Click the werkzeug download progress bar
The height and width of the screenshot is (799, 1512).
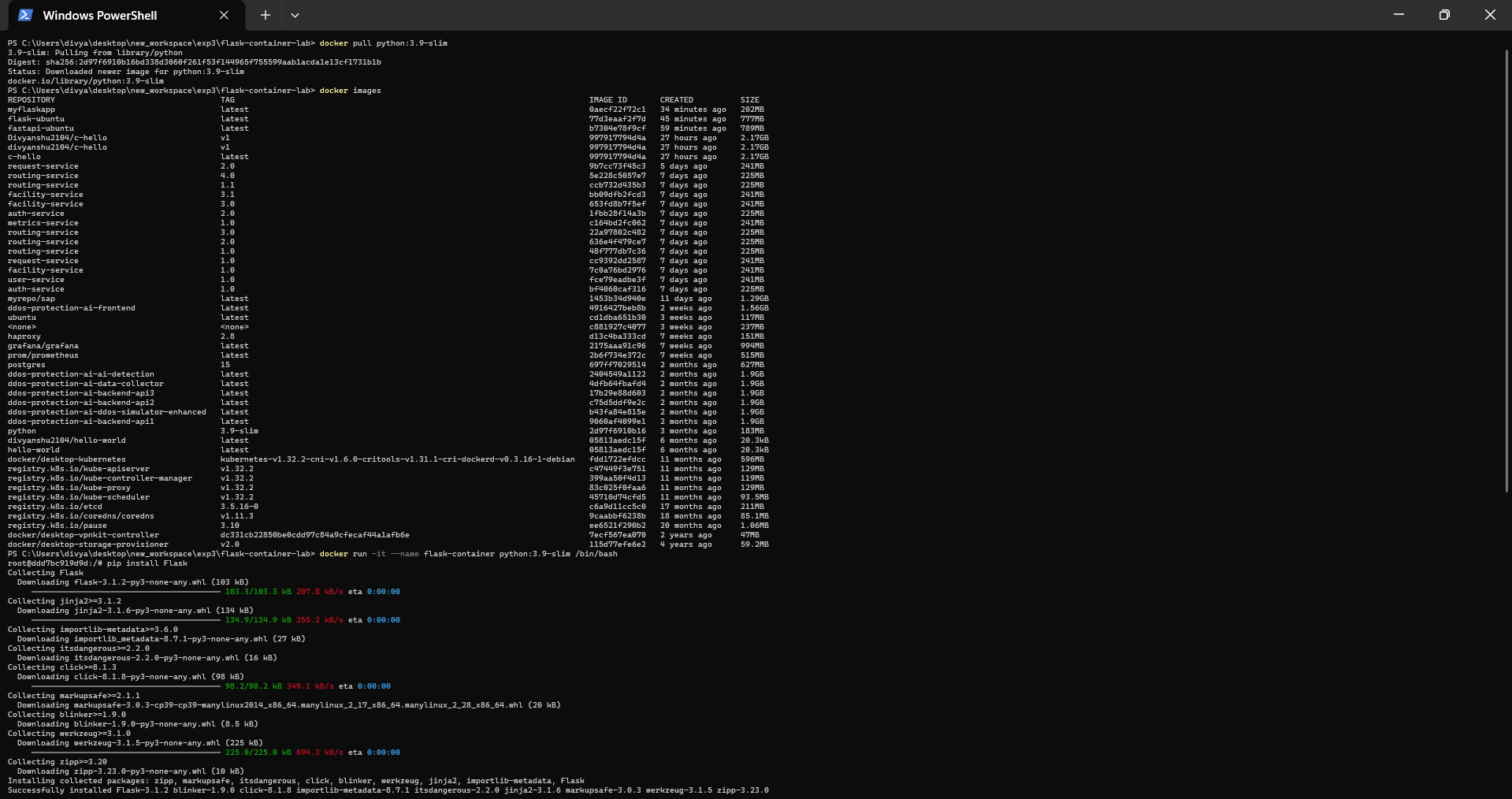tap(118, 753)
